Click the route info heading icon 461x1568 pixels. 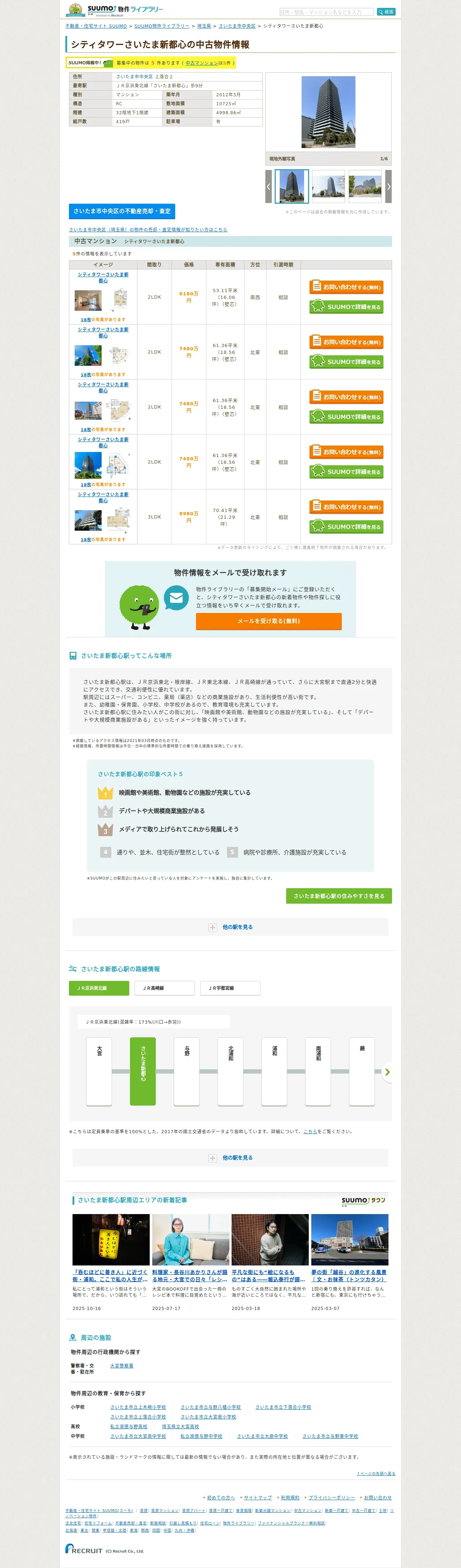tap(73, 968)
